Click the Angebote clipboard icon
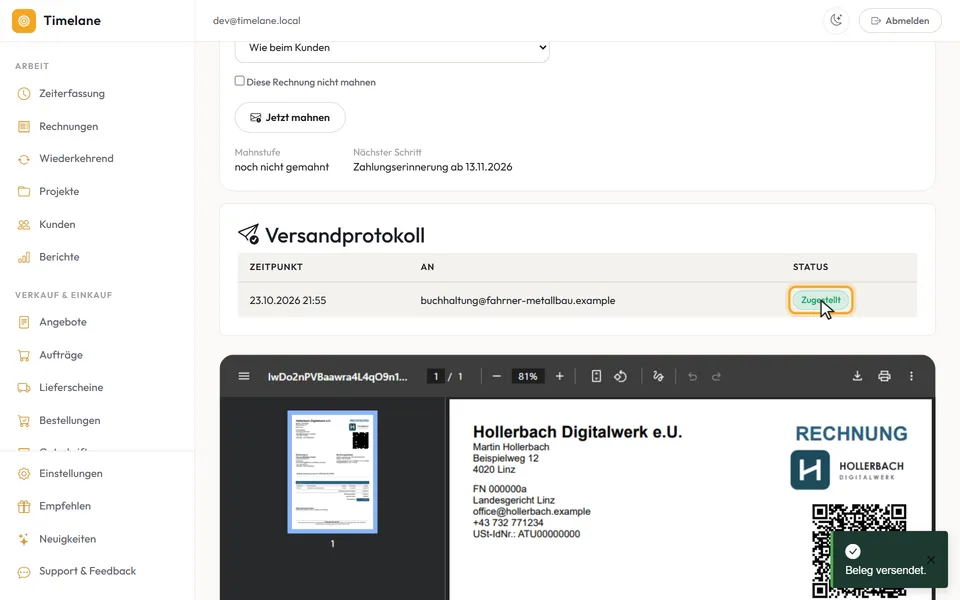 24,322
